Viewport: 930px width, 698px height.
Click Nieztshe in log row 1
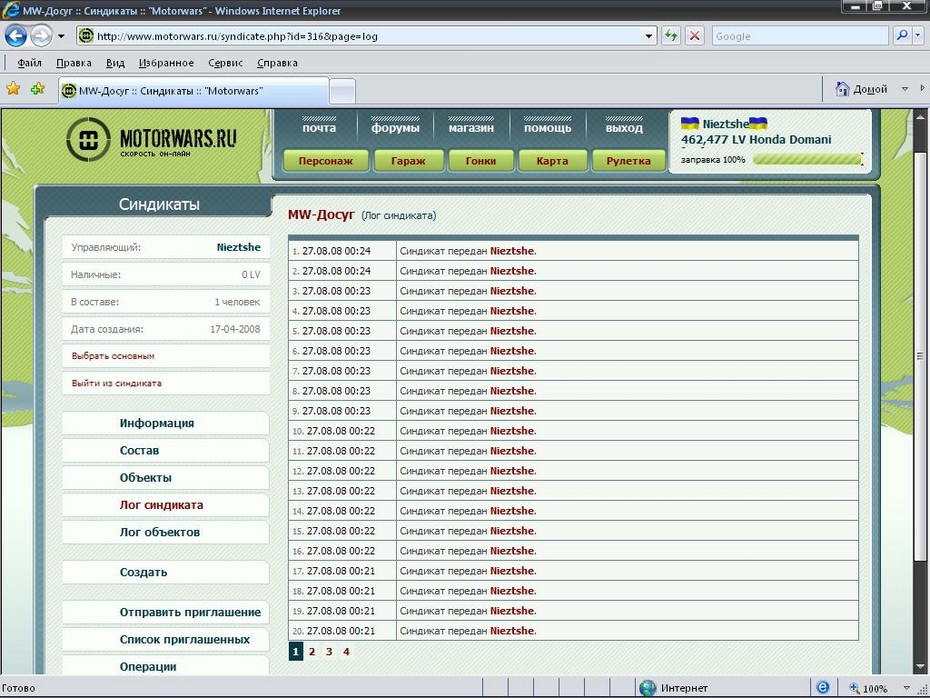point(512,251)
